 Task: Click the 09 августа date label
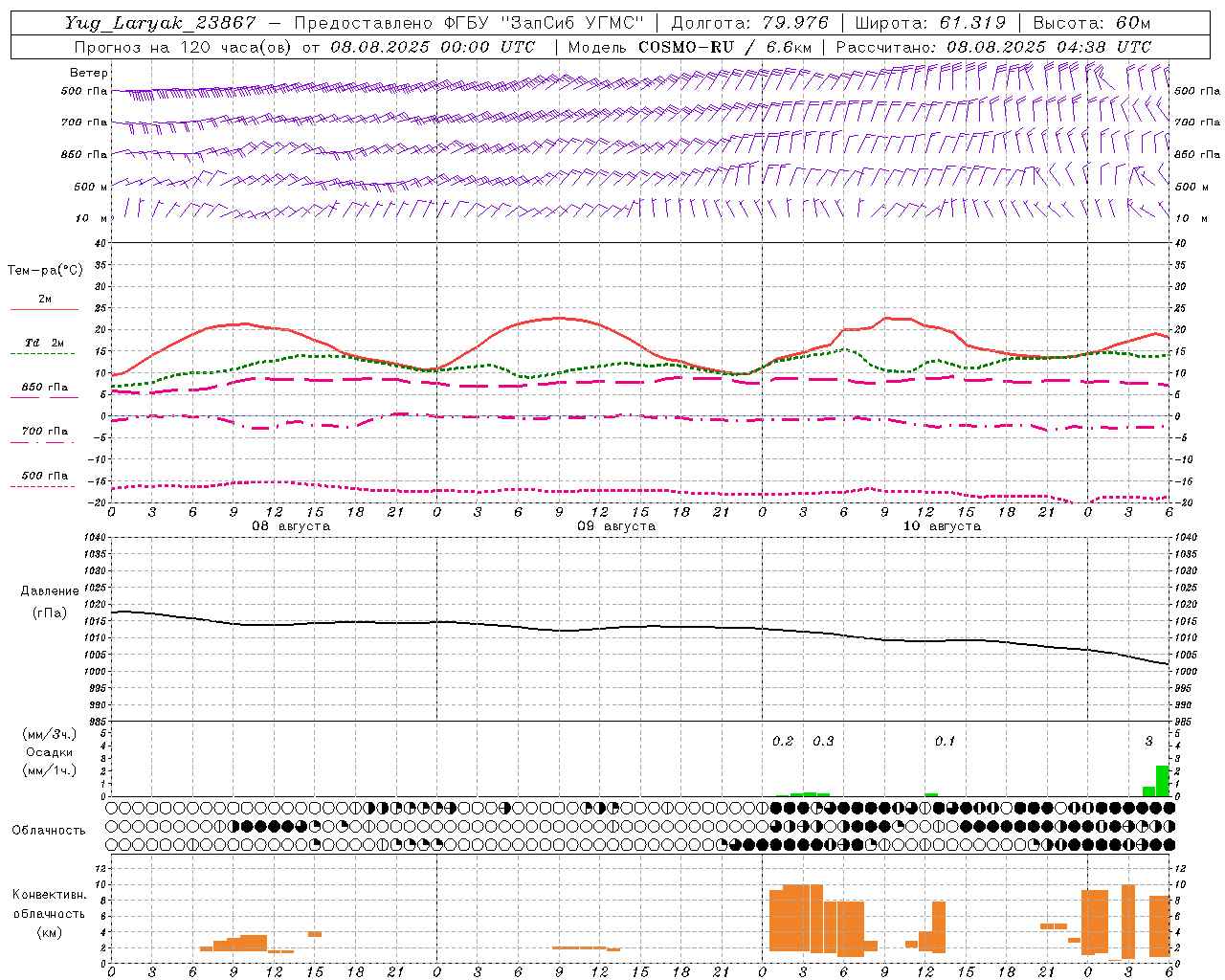point(616,526)
